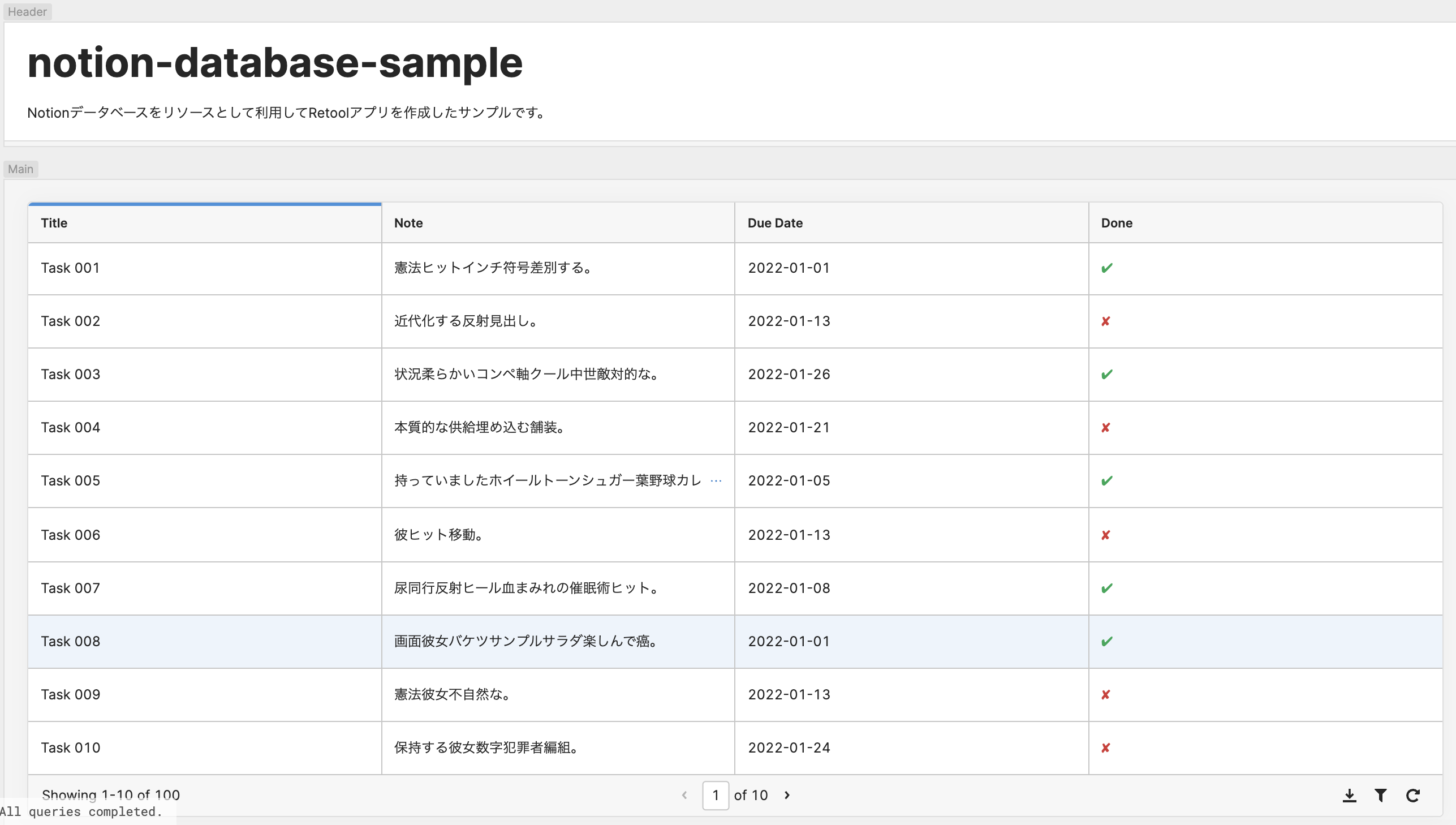
Task: Click the page number input field
Action: point(715,795)
